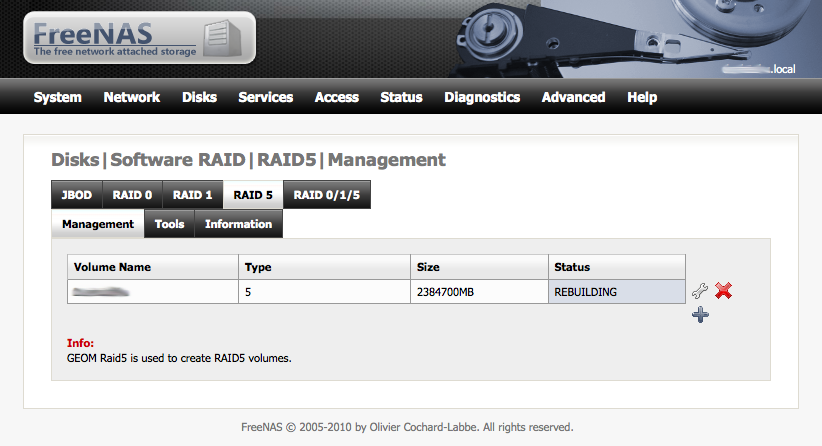The width and height of the screenshot is (822, 446).
Task: Open the Status menu
Action: 401,97
